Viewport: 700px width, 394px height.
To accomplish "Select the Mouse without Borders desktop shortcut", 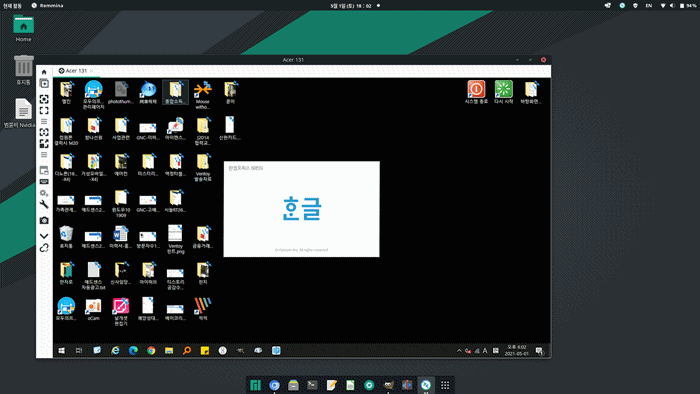I will (203, 95).
